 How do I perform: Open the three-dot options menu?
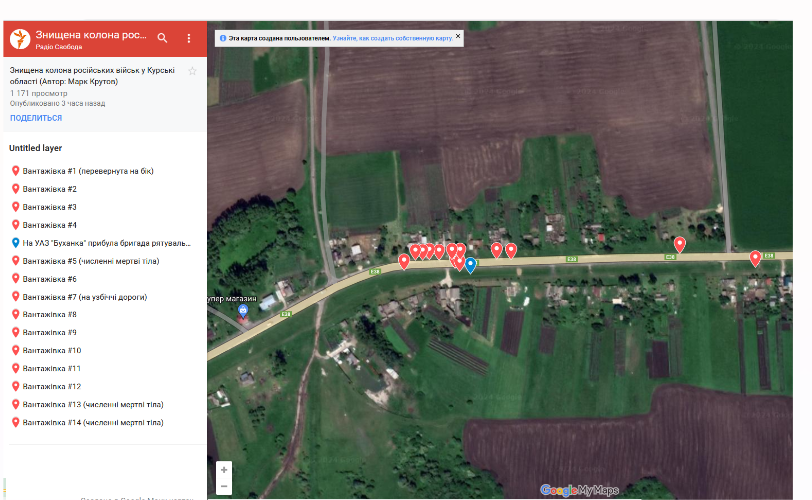click(x=189, y=38)
